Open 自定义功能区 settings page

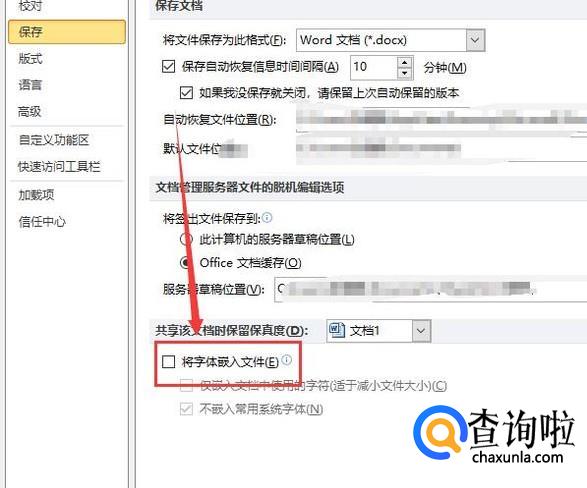coord(54,140)
